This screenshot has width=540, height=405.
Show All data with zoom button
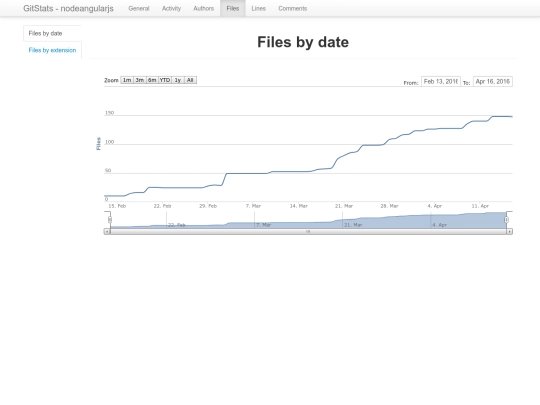pyautogui.click(x=190, y=80)
